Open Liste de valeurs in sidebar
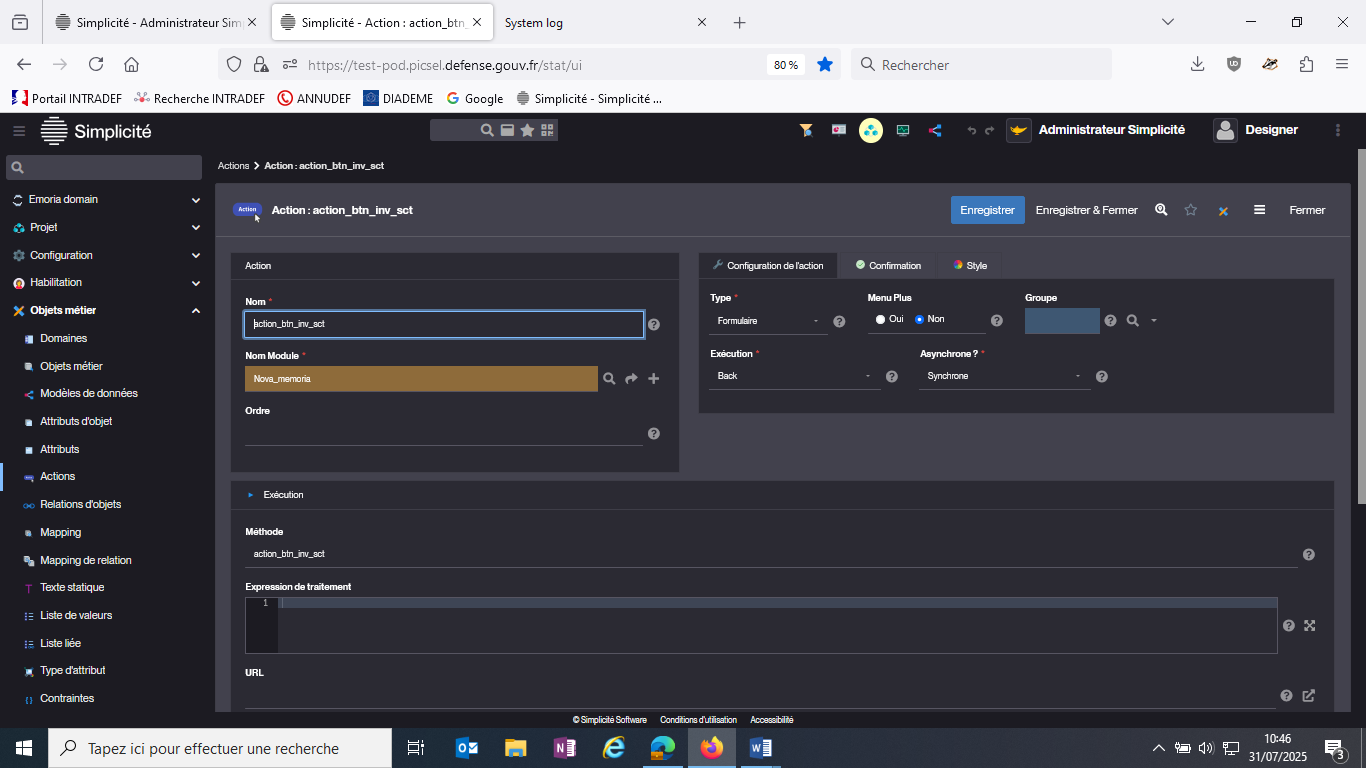This screenshot has width=1366, height=768. click(76, 615)
